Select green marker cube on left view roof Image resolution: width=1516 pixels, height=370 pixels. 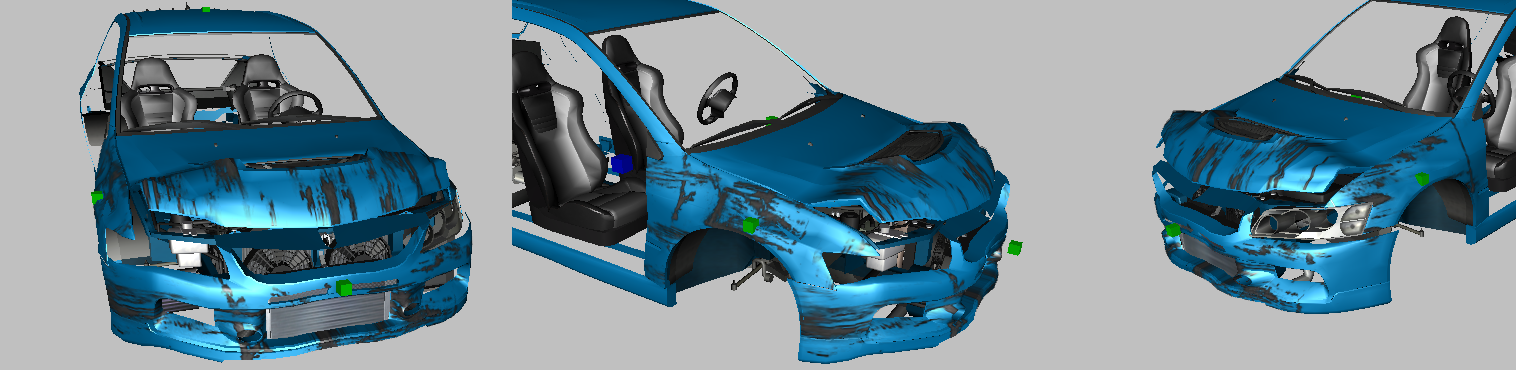[x=205, y=10]
